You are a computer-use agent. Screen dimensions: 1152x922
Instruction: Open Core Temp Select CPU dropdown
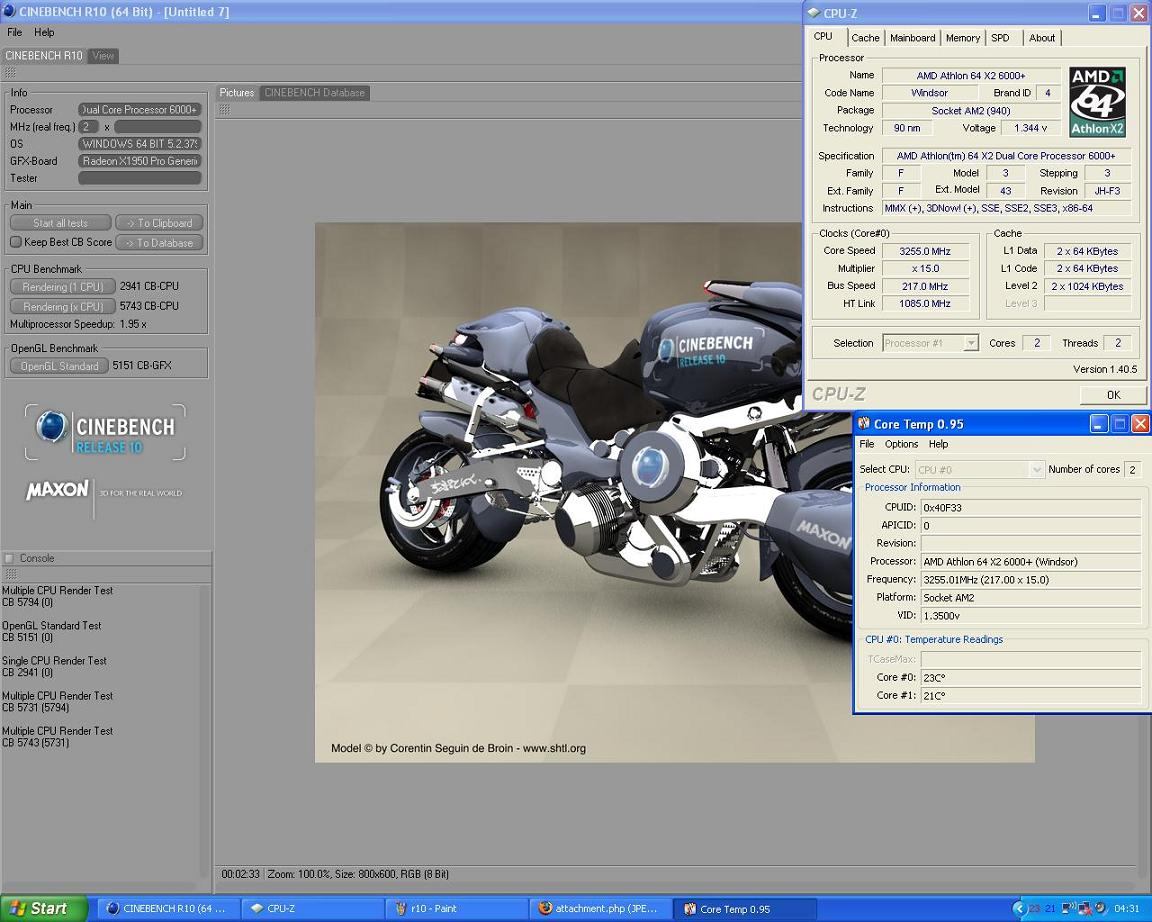click(x=979, y=469)
